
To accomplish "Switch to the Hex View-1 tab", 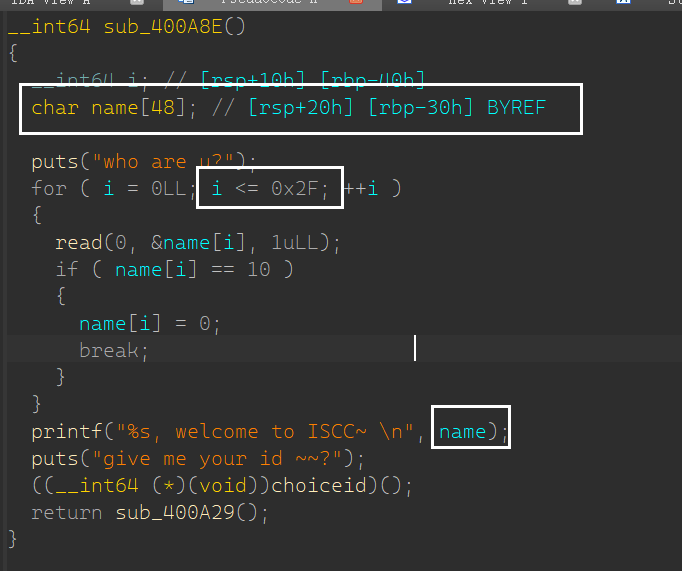I will (x=486, y=4).
